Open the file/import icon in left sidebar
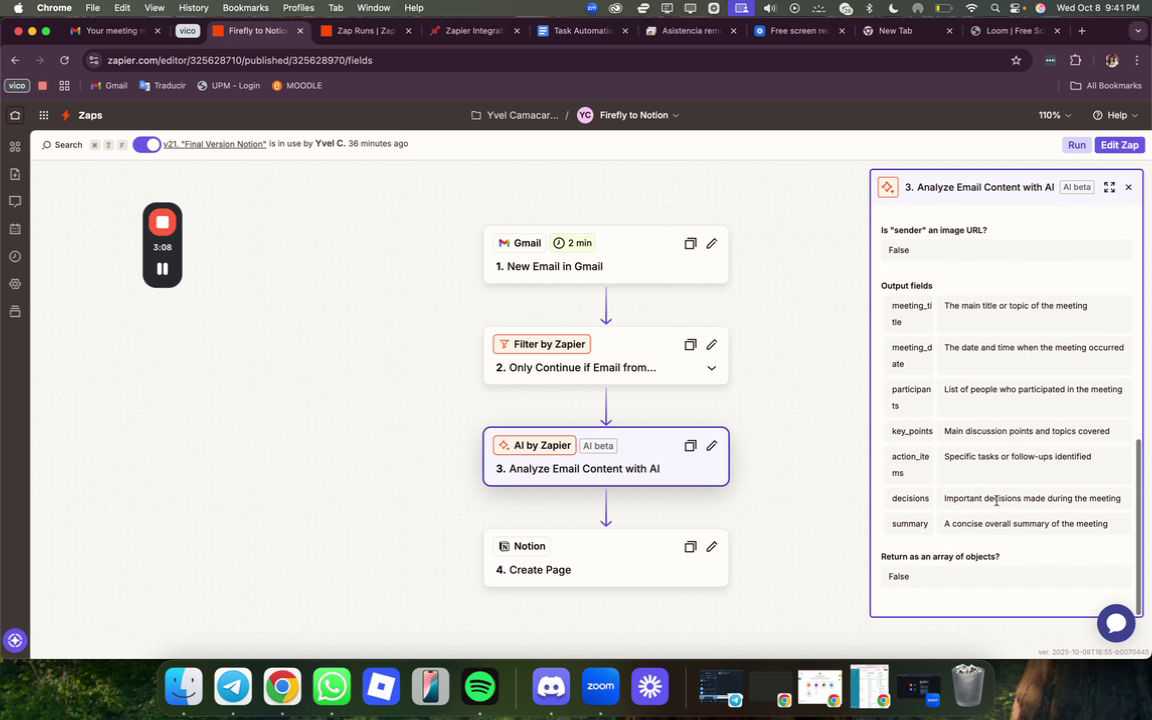Image resolution: width=1152 pixels, height=720 pixels. 15,174
